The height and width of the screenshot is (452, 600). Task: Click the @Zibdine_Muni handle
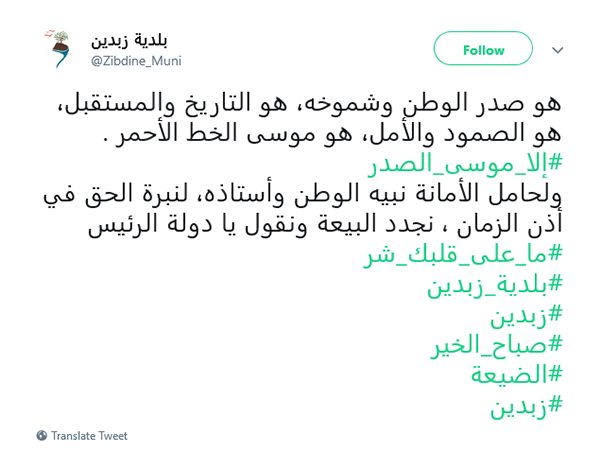(136, 61)
